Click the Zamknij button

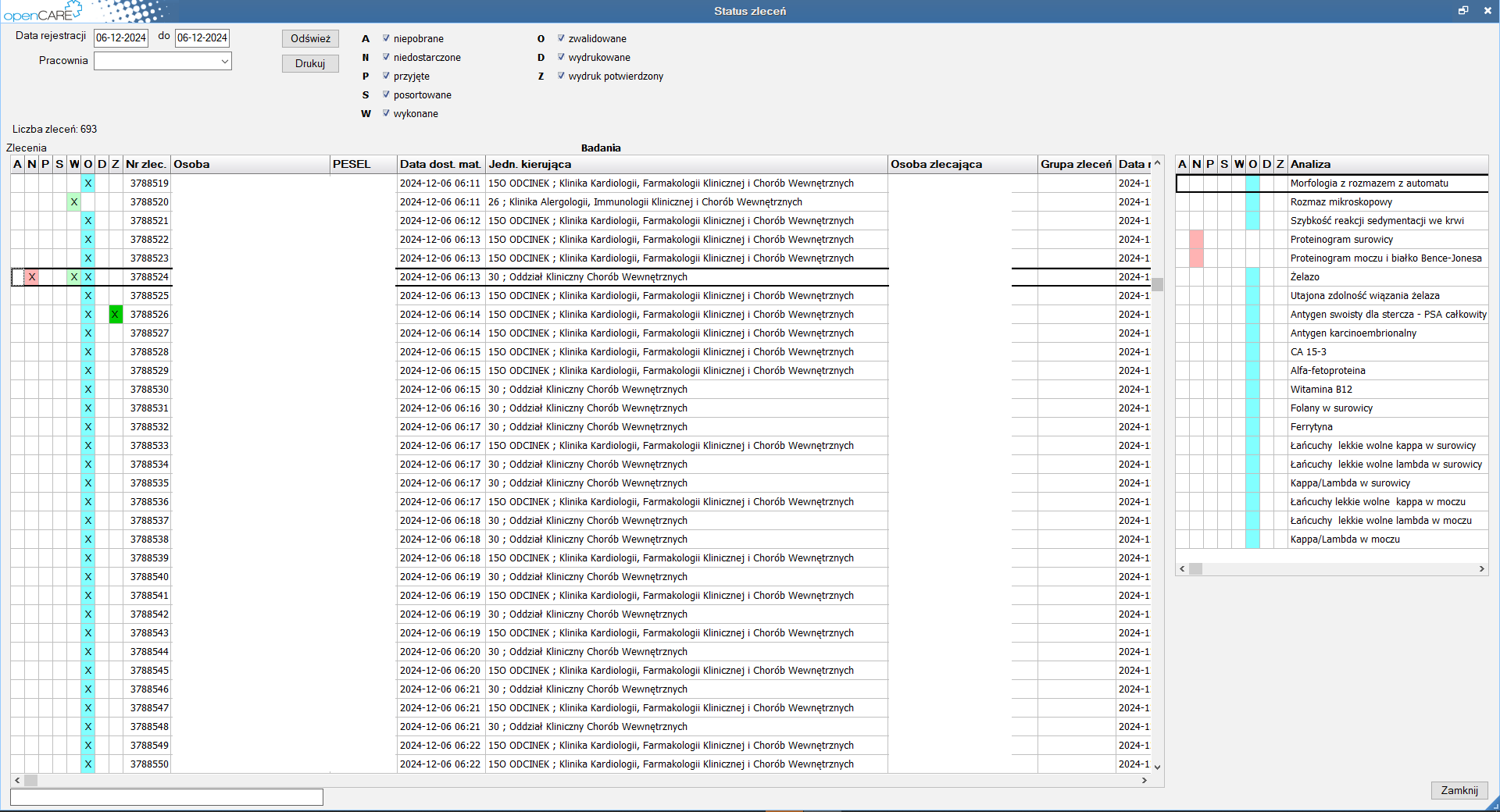(x=1459, y=790)
